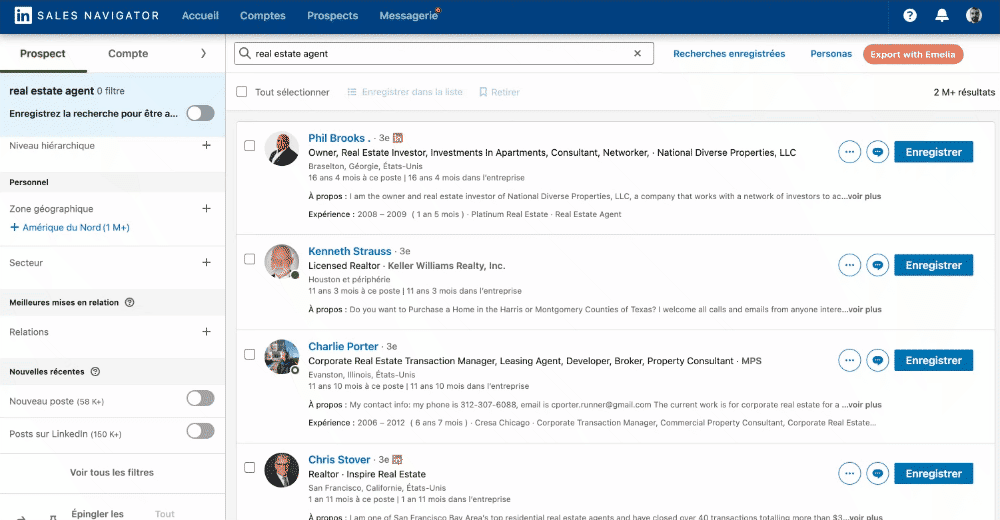This screenshot has width=1000, height=520.
Task: Expand the Niveau hiérarchique filter
Action: pyautogui.click(x=207, y=145)
